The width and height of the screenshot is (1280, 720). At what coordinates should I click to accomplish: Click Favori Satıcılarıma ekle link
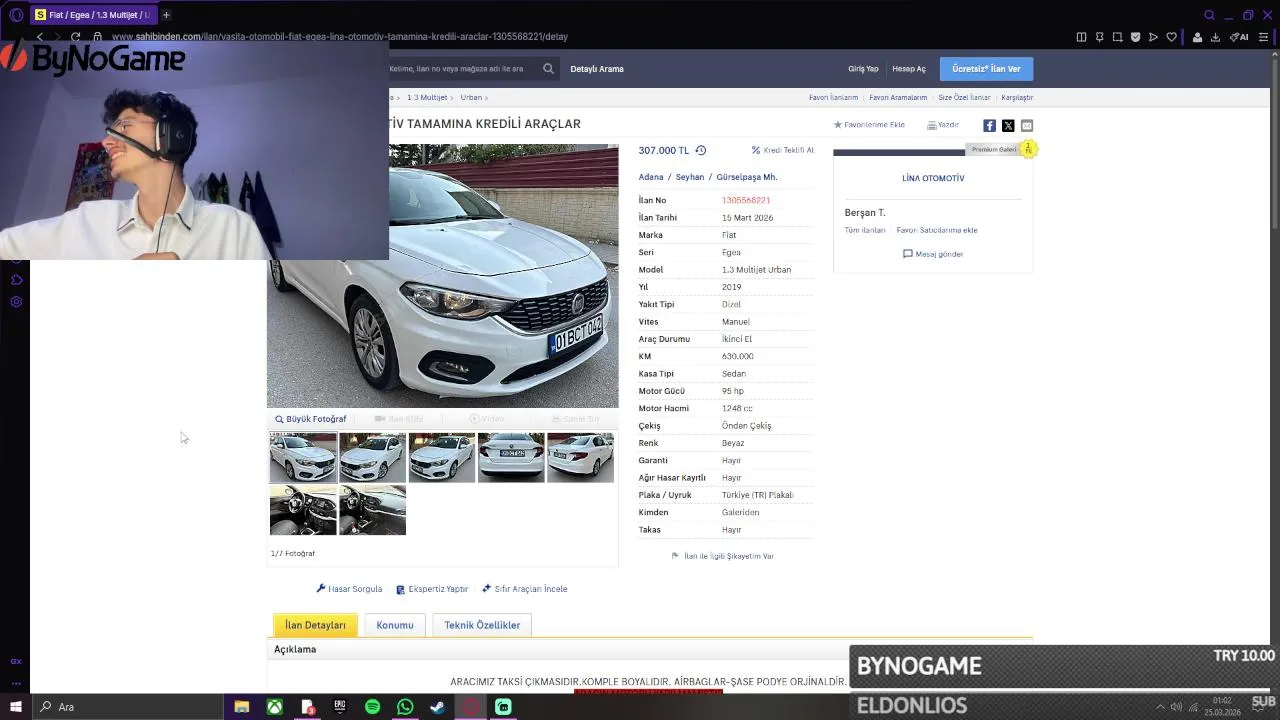point(937,230)
